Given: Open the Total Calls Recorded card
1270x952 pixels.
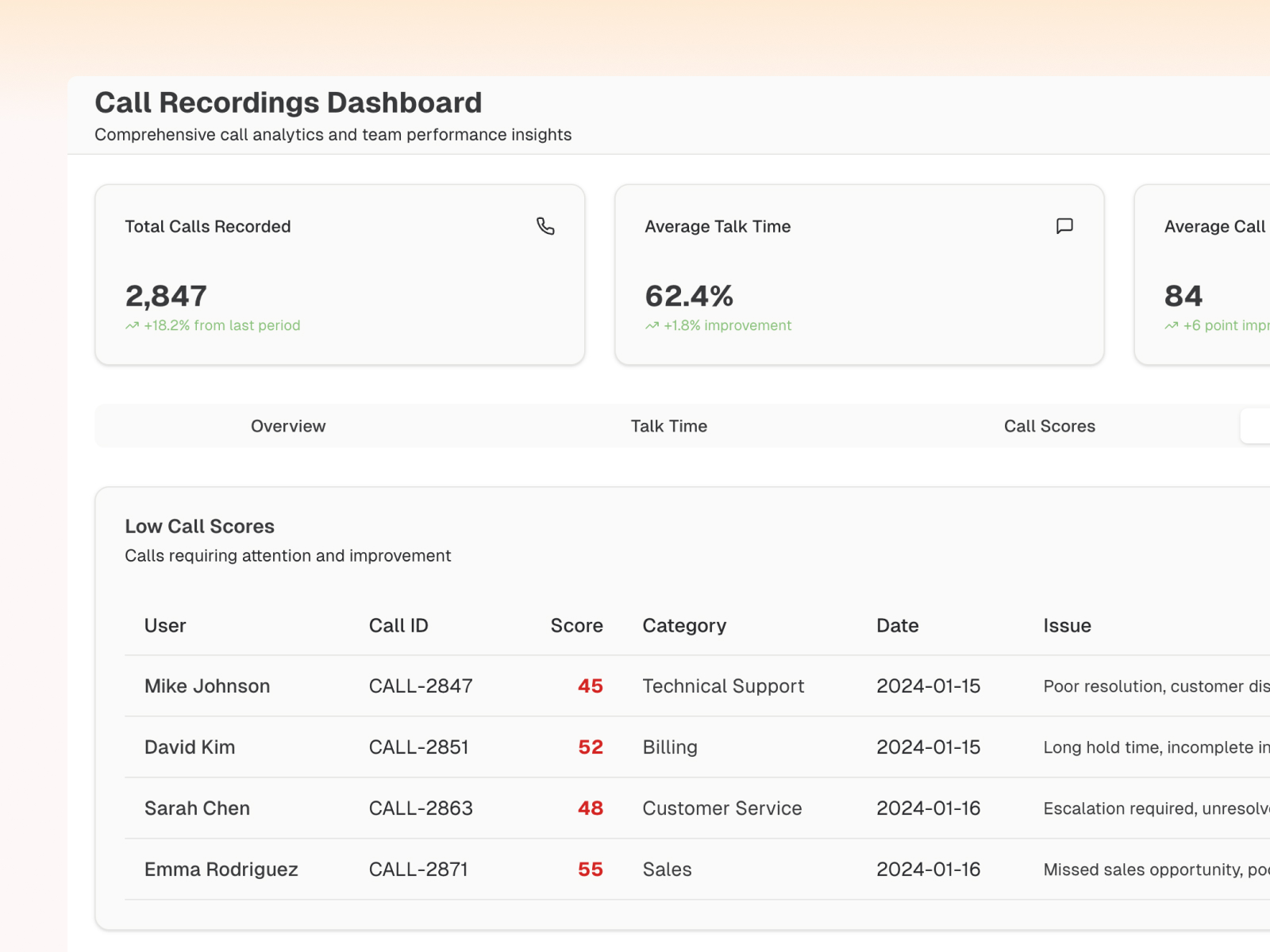Looking at the screenshot, I should 340,274.
